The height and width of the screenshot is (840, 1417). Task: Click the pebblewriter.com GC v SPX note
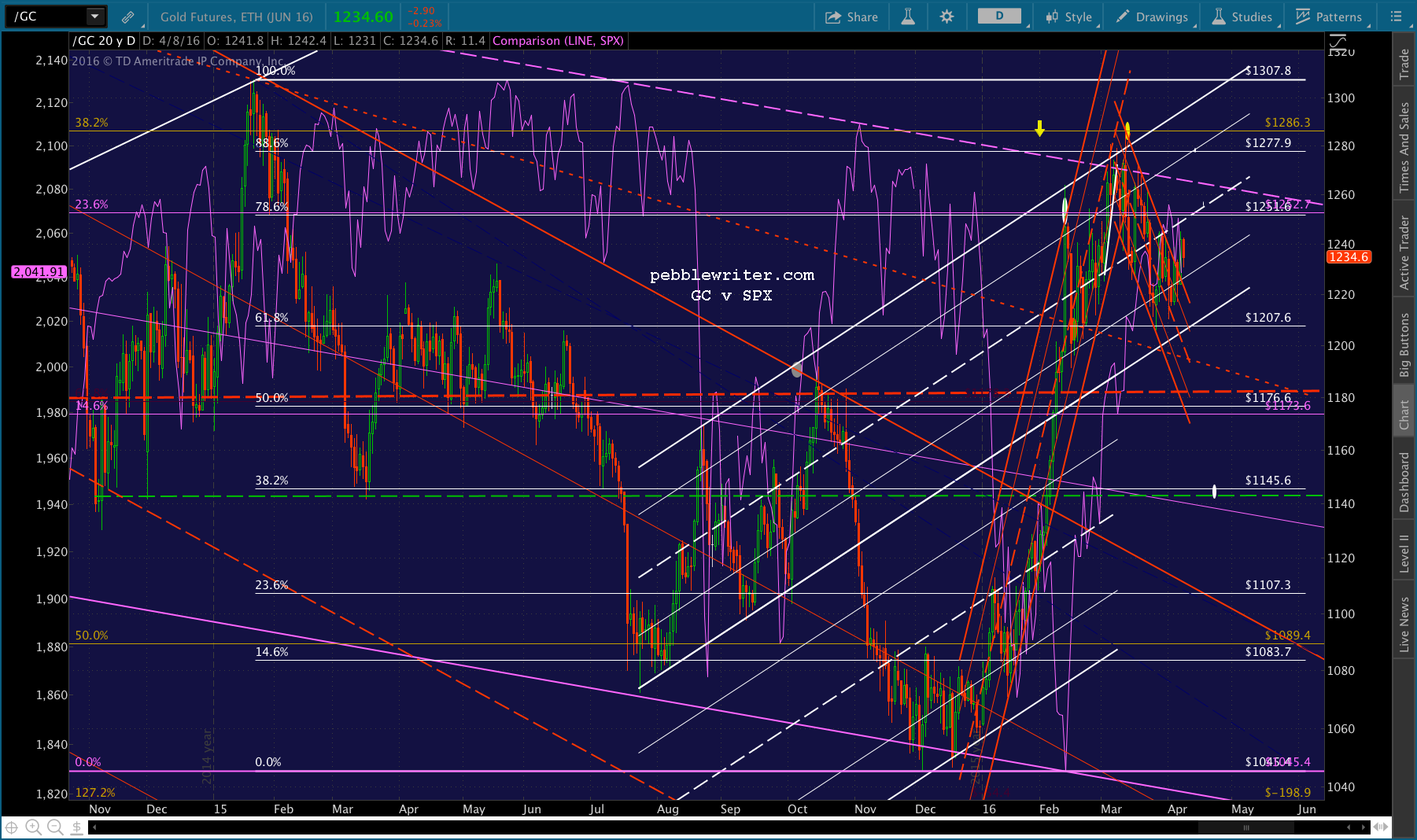tap(732, 285)
